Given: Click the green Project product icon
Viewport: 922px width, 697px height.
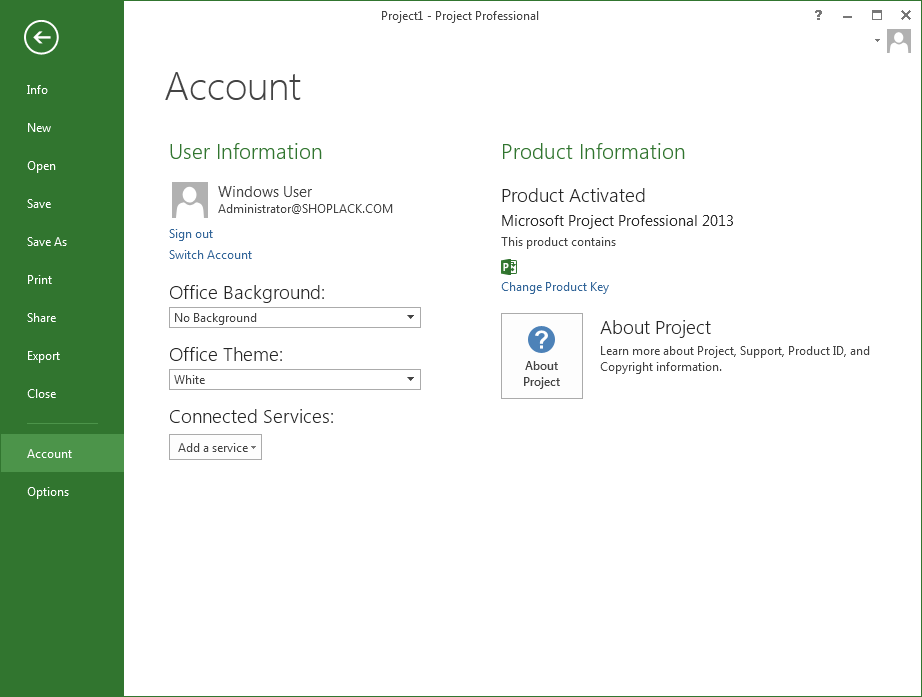Looking at the screenshot, I should pyautogui.click(x=509, y=267).
